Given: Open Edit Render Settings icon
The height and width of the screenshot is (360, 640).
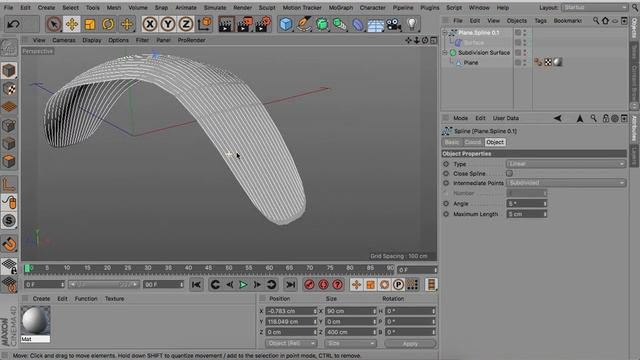Looking at the screenshot, I should click(263, 24).
